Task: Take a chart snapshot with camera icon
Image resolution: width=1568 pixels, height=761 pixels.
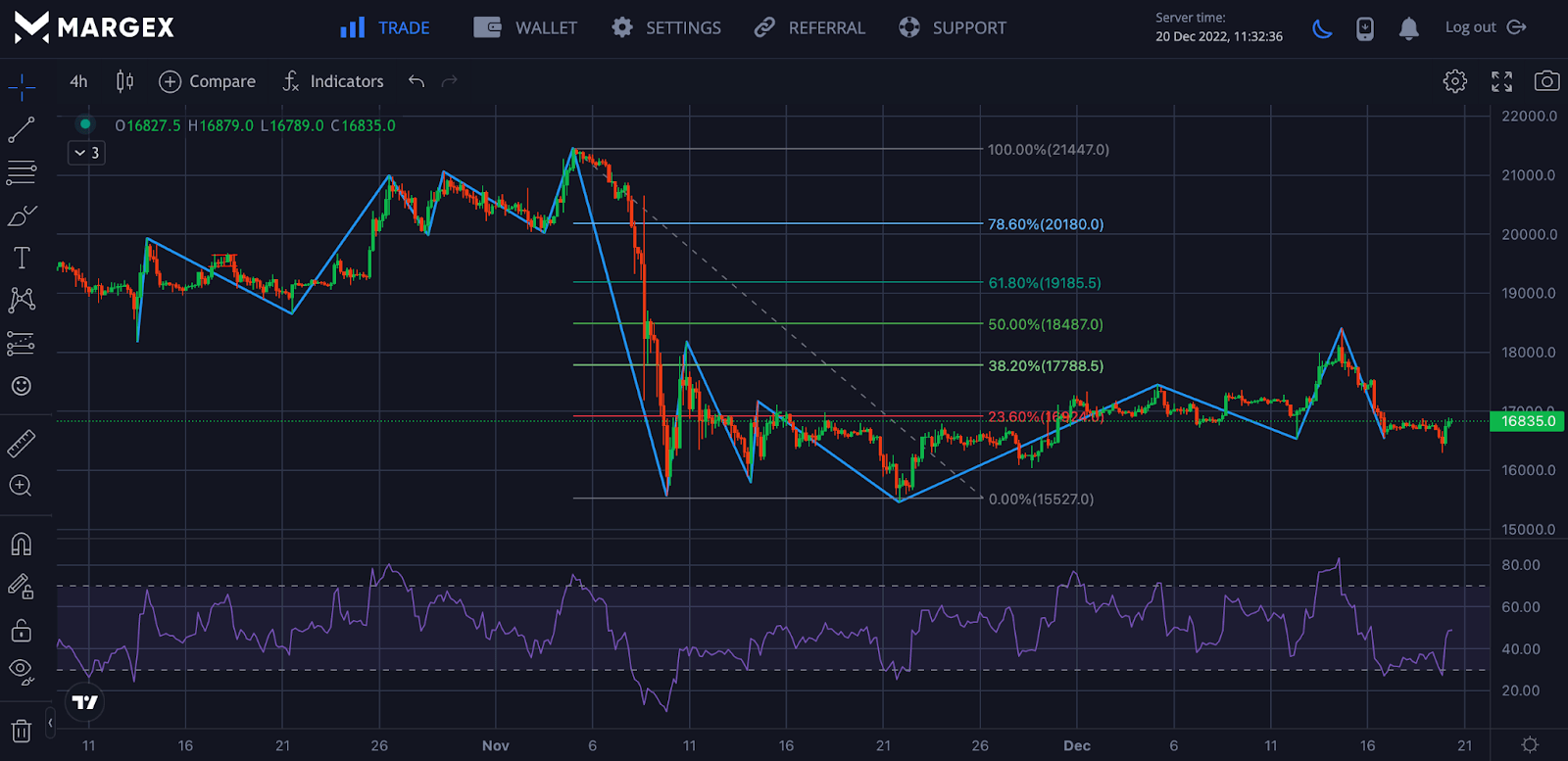Action: click(x=1546, y=81)
